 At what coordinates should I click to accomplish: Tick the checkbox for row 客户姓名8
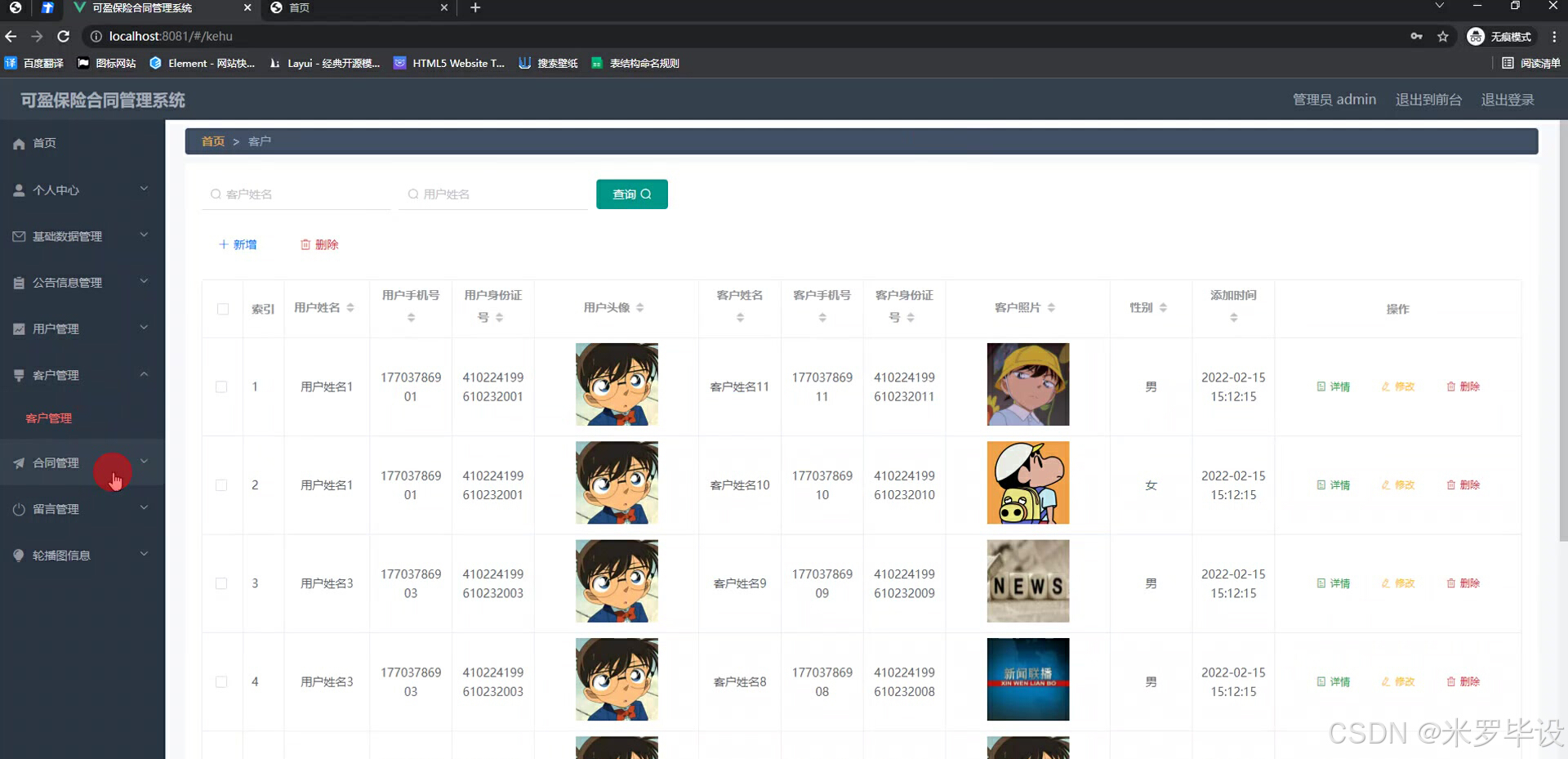[221, 682]
